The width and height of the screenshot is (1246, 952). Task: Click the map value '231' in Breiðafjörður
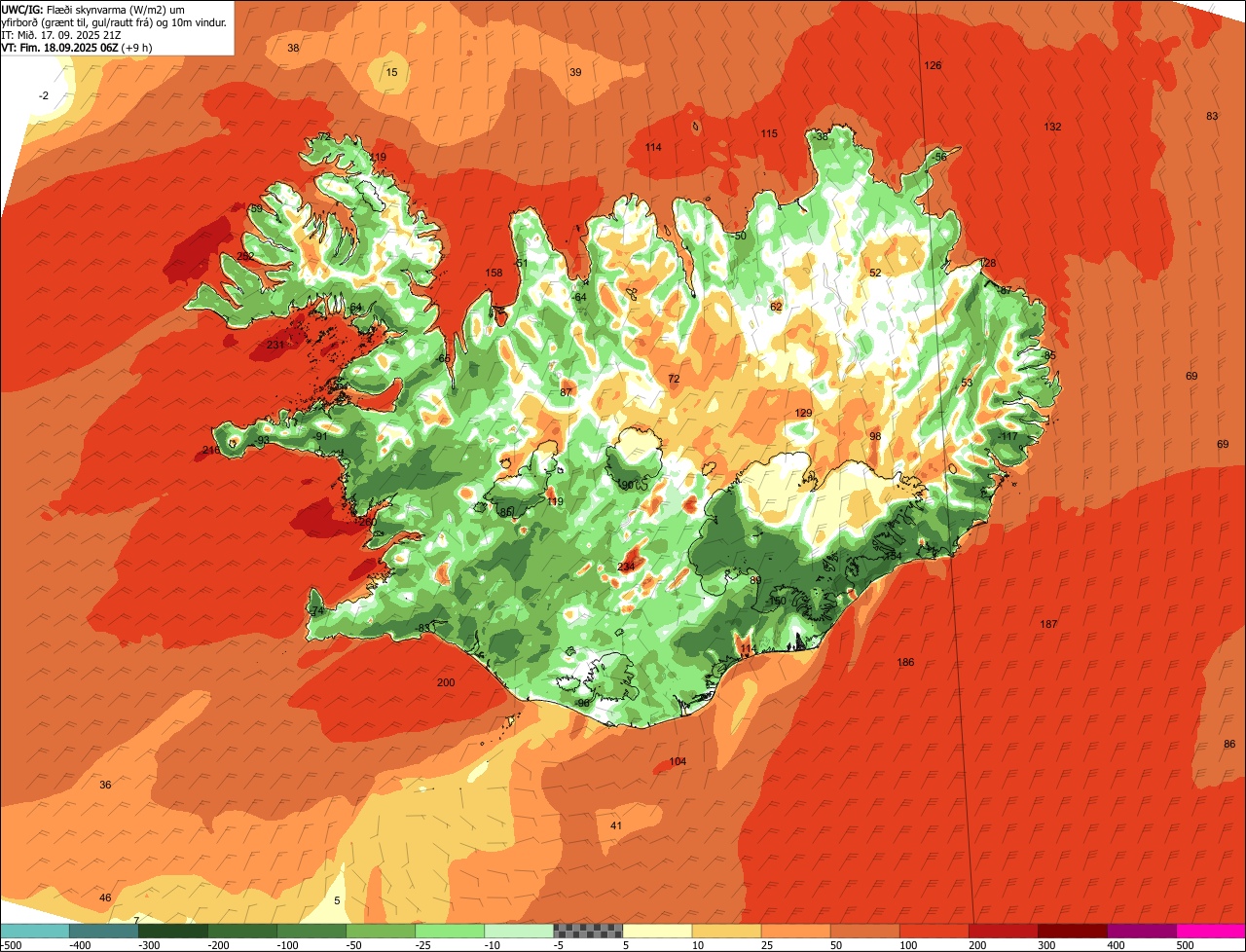275,345
